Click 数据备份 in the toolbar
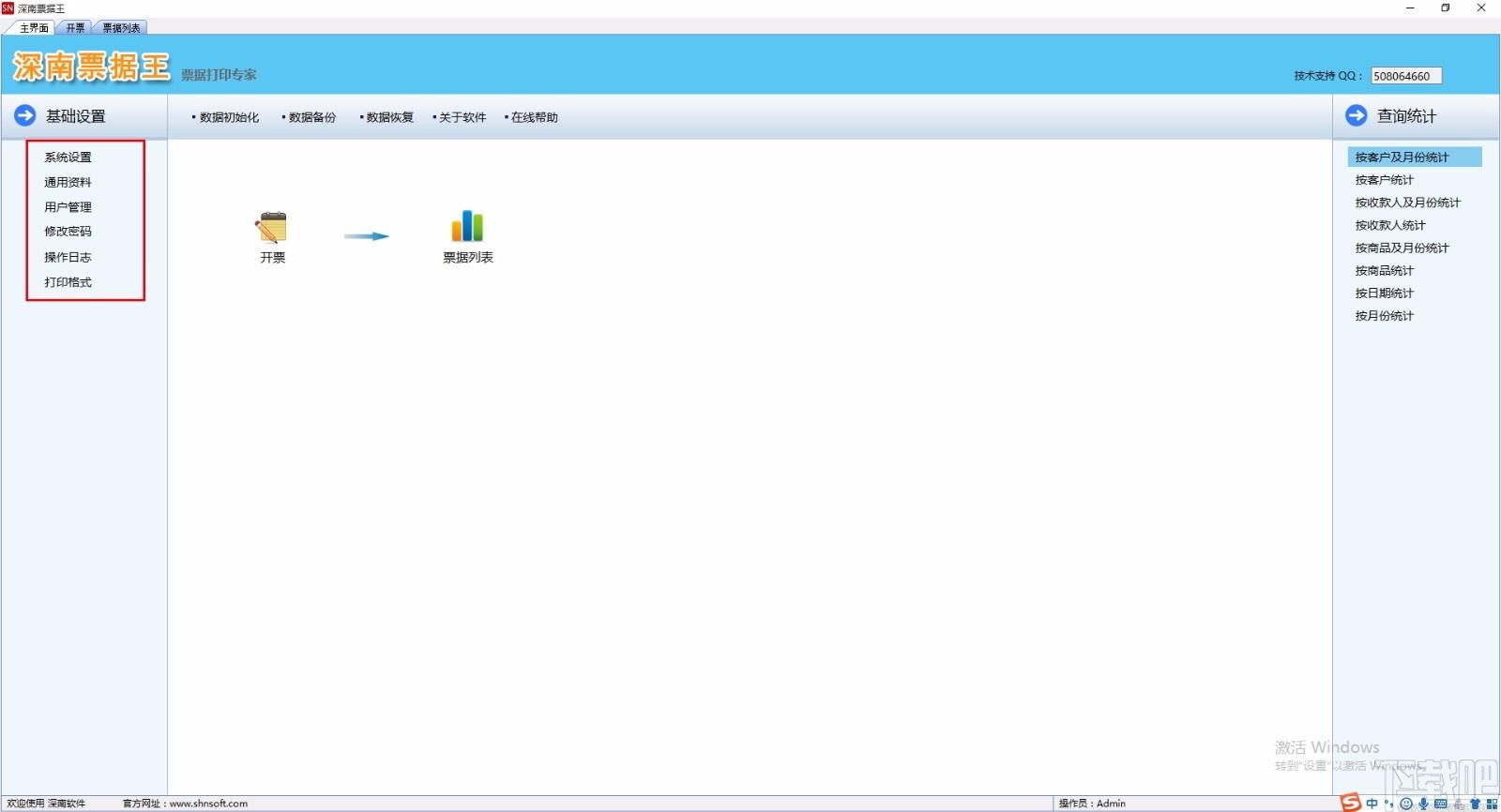Viewport: 1501px width, 812px height. 312,117
